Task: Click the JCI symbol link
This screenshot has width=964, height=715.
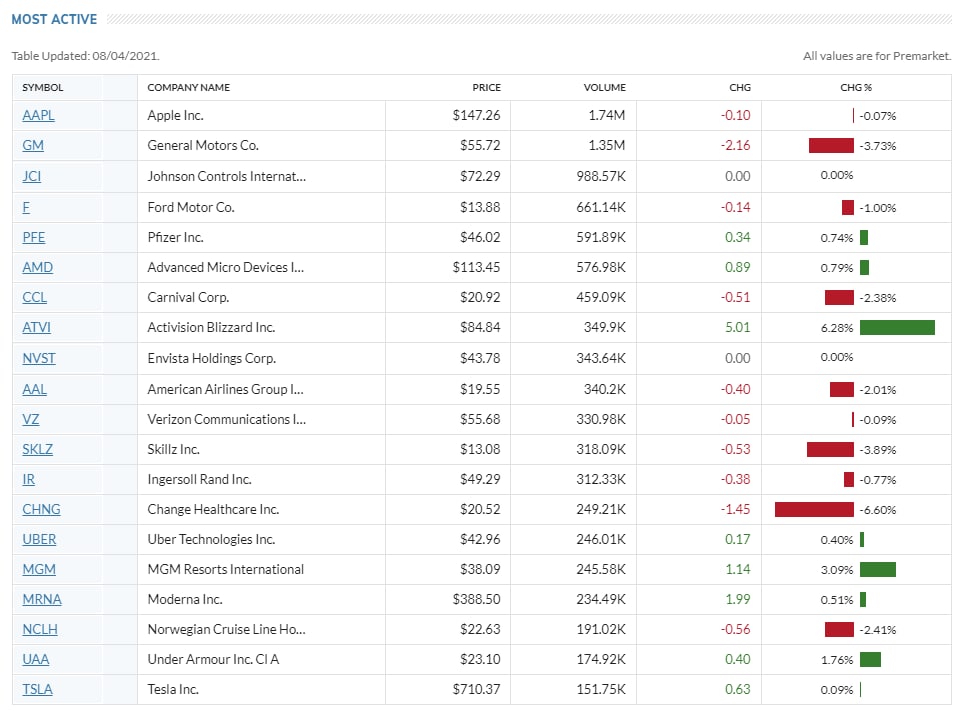Action: [31, 176]
